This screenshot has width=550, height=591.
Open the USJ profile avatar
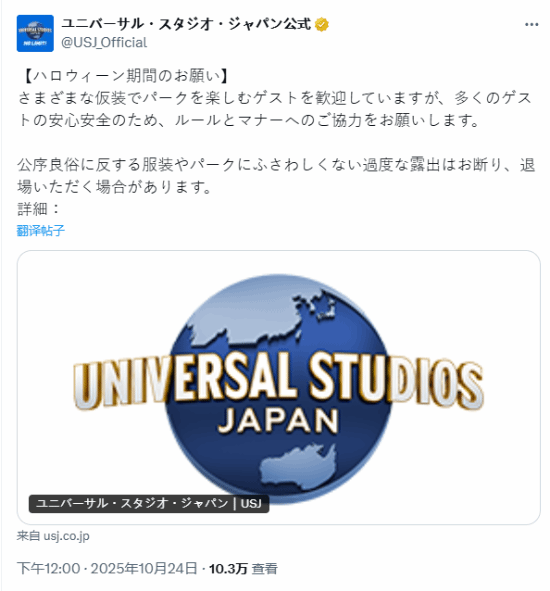pos(35,33)
